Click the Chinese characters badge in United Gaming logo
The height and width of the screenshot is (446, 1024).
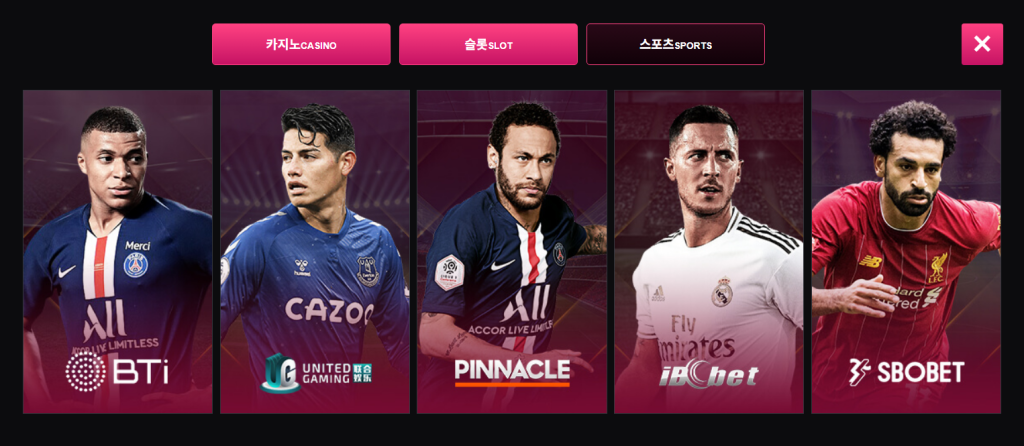(x=362, y=373)
